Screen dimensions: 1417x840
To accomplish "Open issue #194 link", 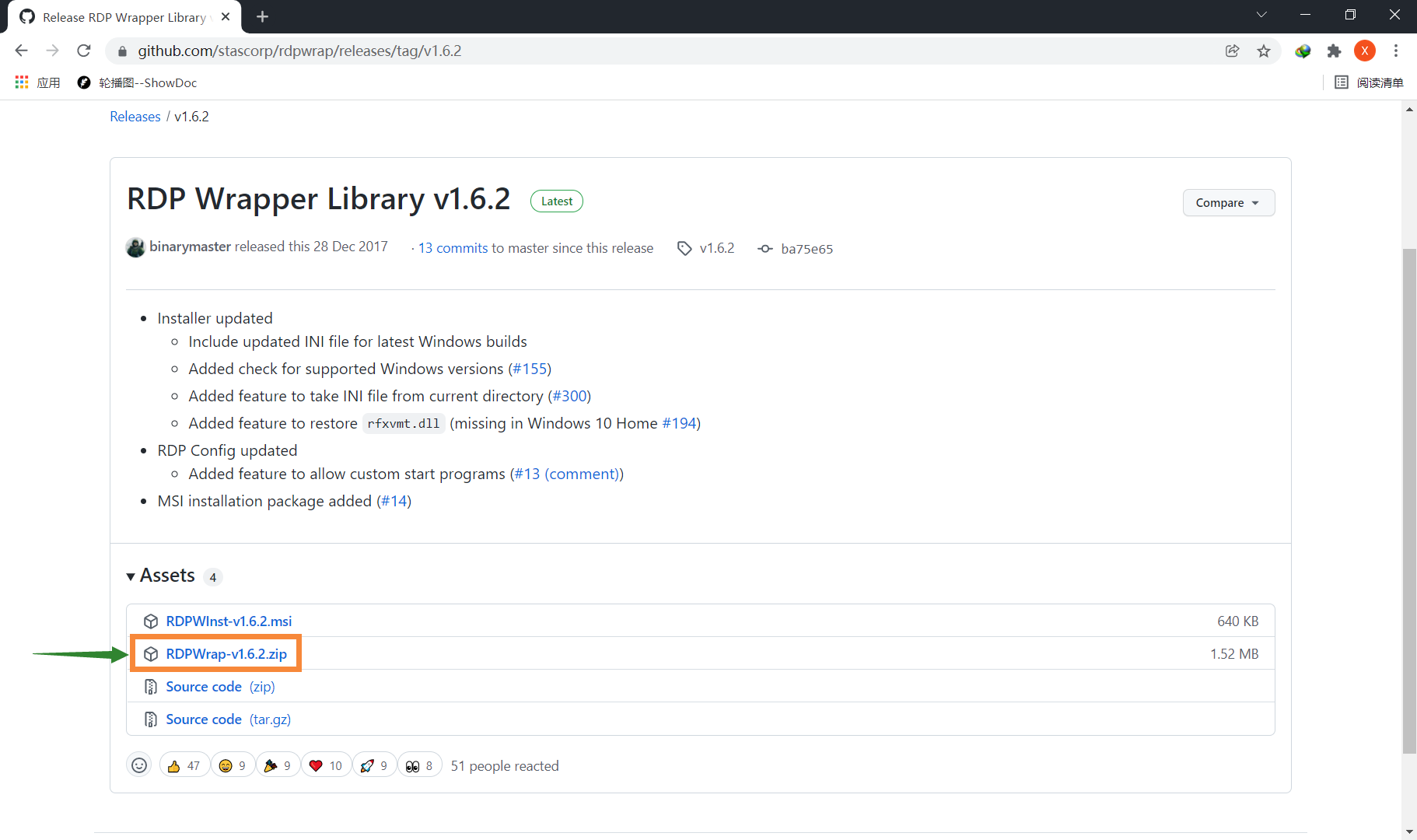I will (x=679, y=423).
